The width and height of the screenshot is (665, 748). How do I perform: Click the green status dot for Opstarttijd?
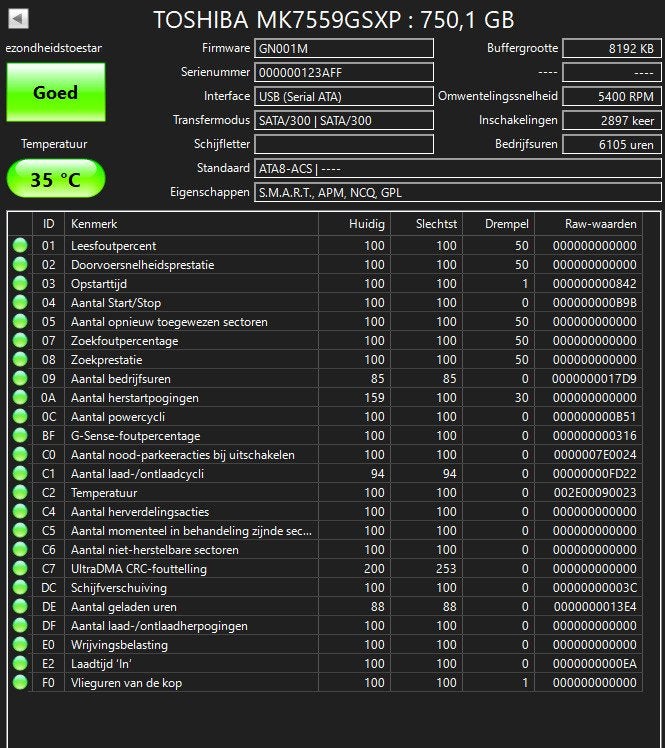pos(20,283)
